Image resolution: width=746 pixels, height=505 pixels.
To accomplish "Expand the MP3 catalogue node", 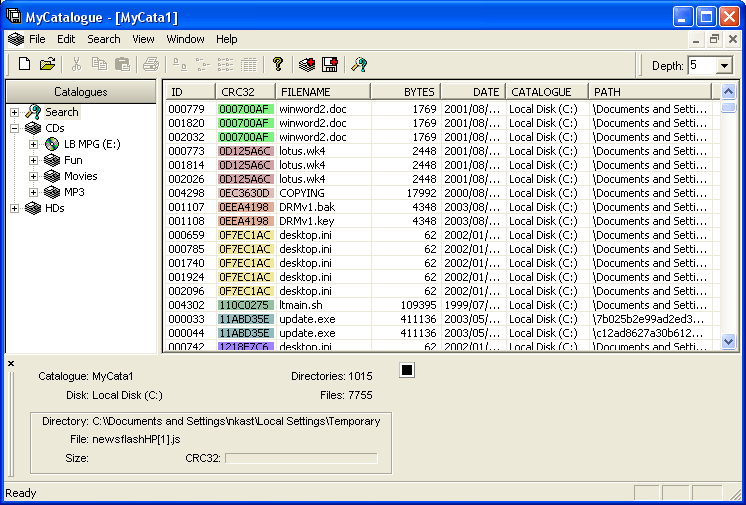I will [33, 192].
